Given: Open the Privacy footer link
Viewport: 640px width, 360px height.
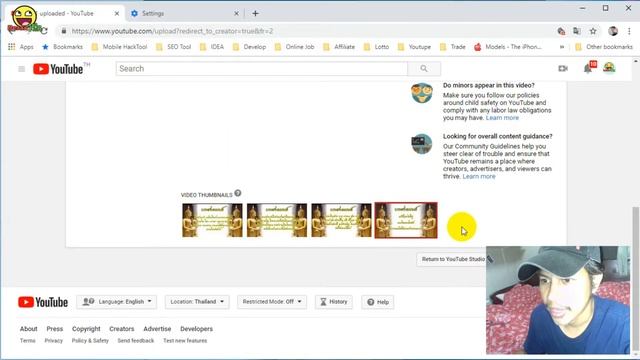Looking at the screenshot, I should coord(53,340).
